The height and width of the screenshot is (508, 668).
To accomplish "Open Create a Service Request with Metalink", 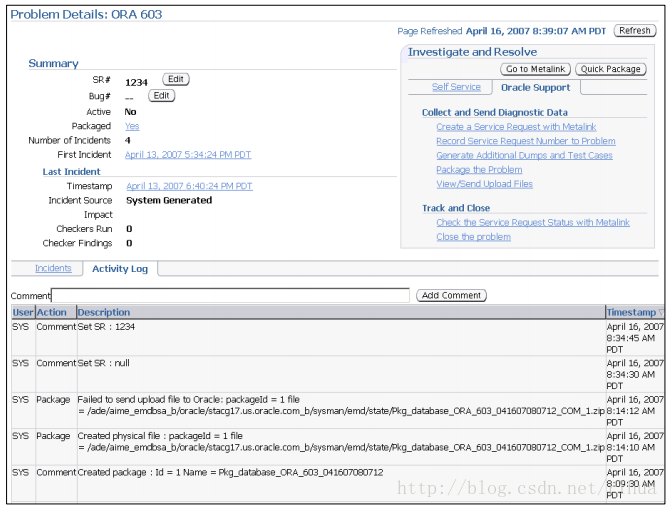I will pos(516,127).
